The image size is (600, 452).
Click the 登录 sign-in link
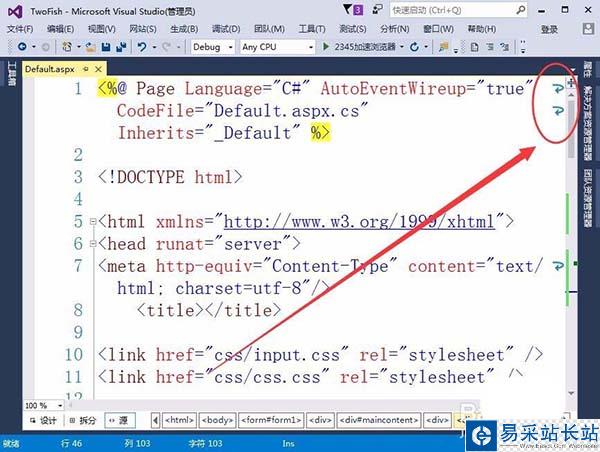tap(549, 29)
